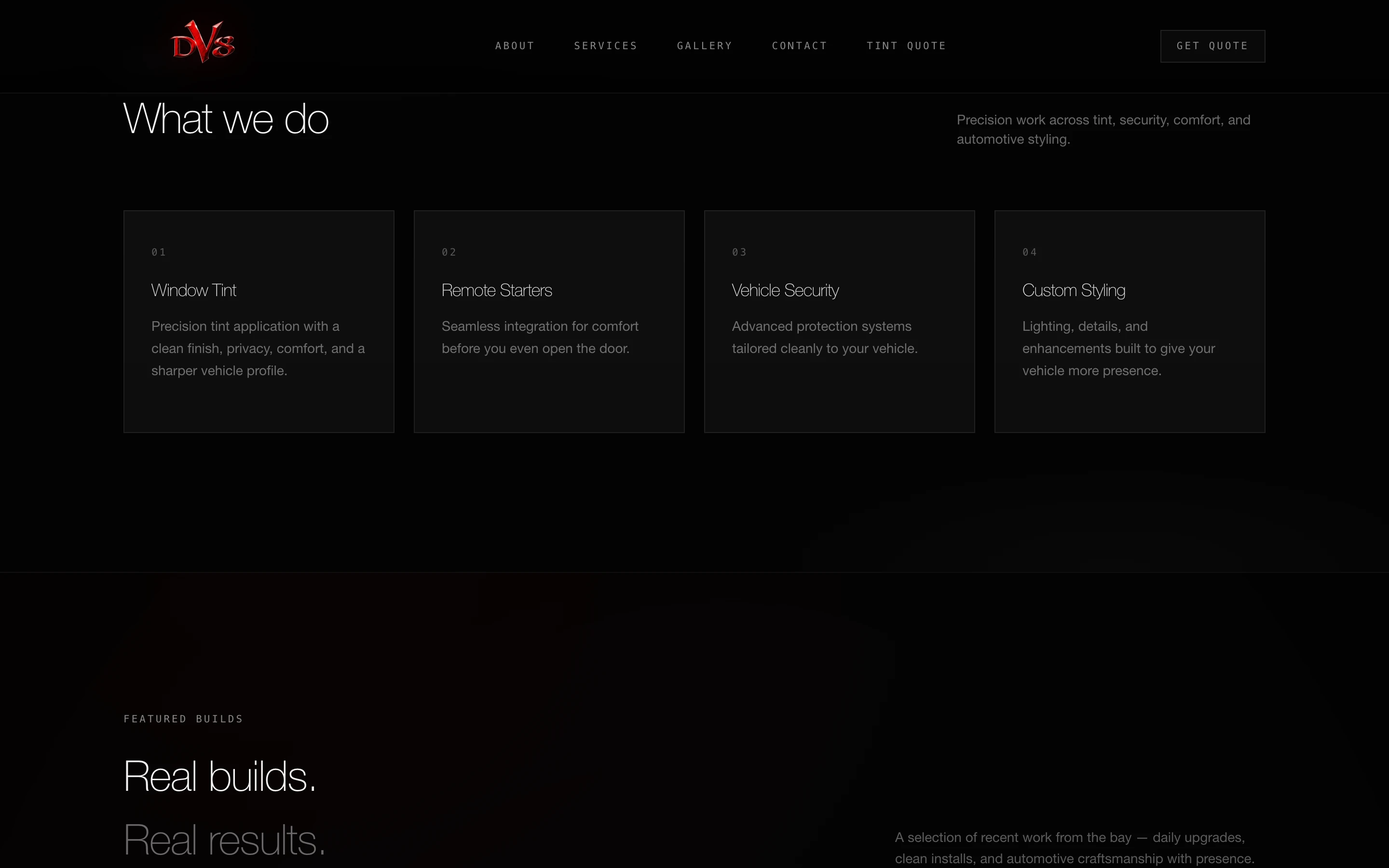Click 'Seamless integration for comfort' description text
Image resolution: width=1389 pixels, height=868 pixels.
[x=540, y=326]
